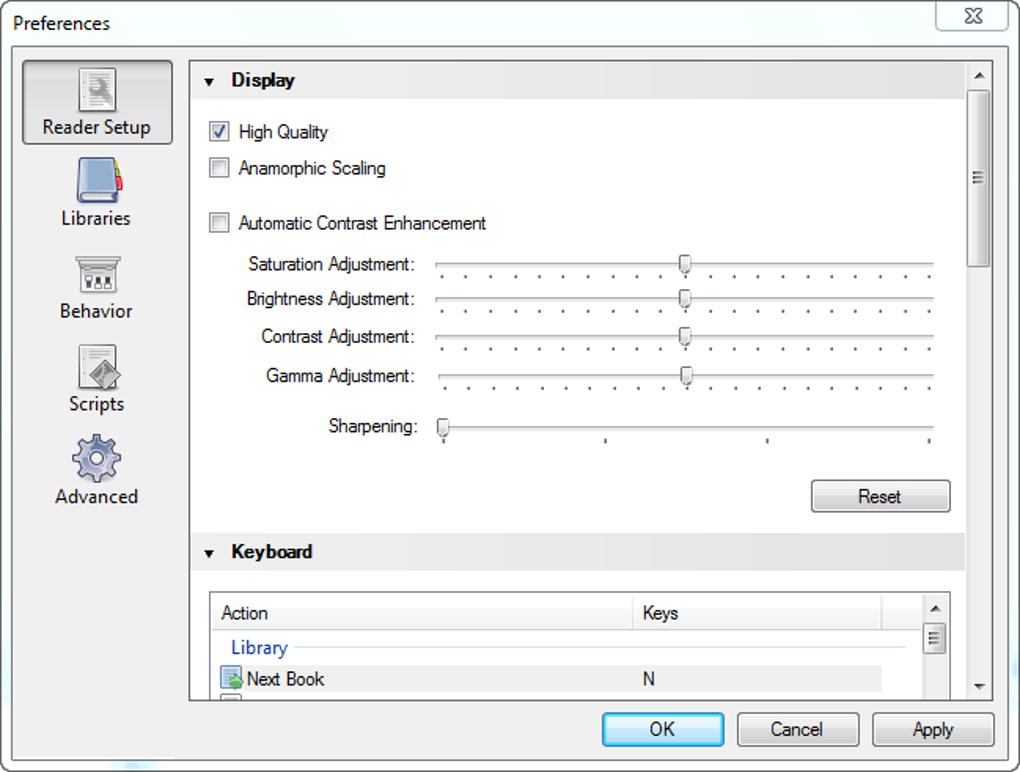Click the main panel scroll-up arrow
The width and height of the screenshot is (1020, 772).
click(979, 76)
